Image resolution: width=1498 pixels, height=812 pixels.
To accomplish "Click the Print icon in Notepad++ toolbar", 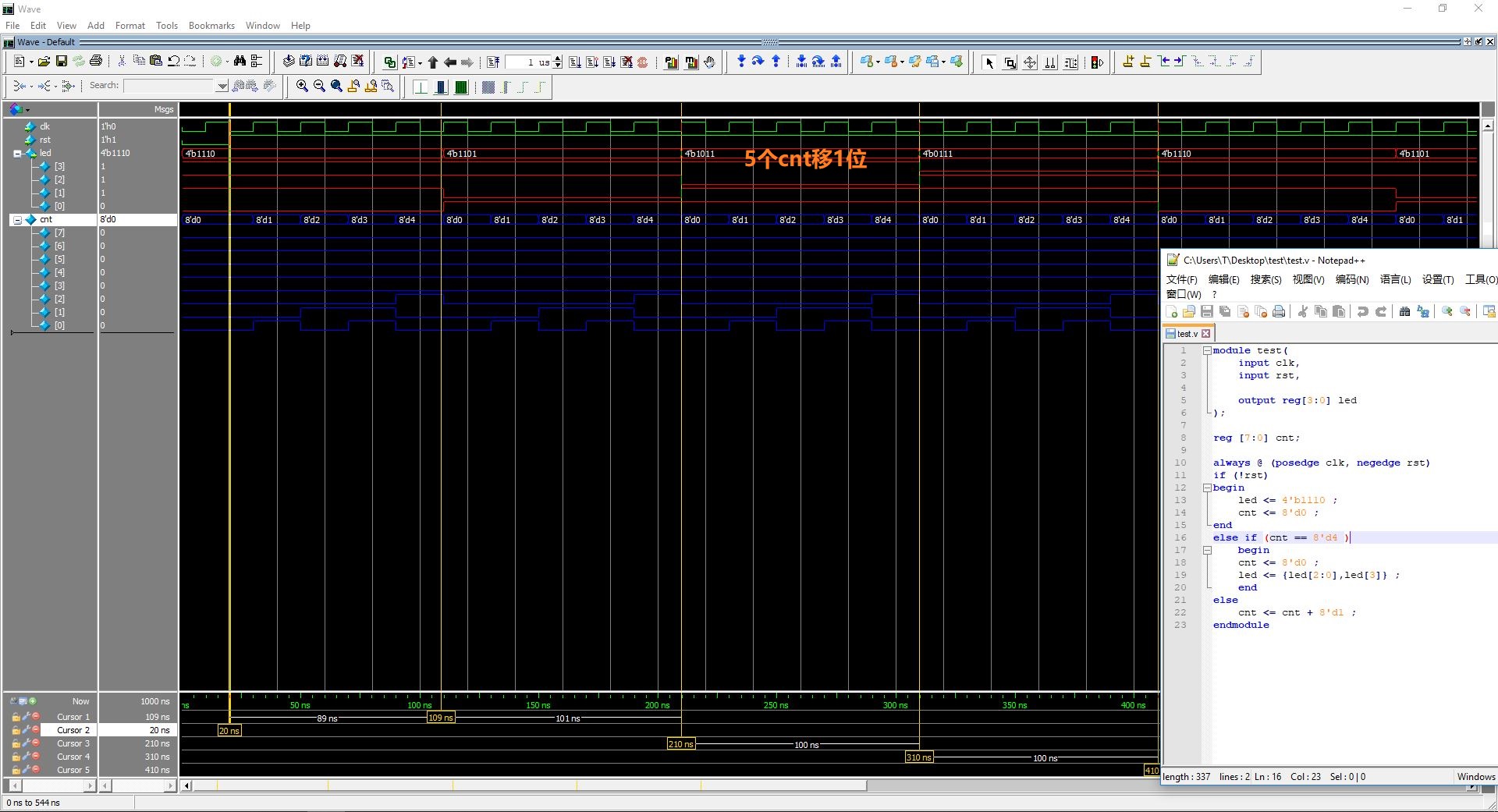I will click(1279, 311).
